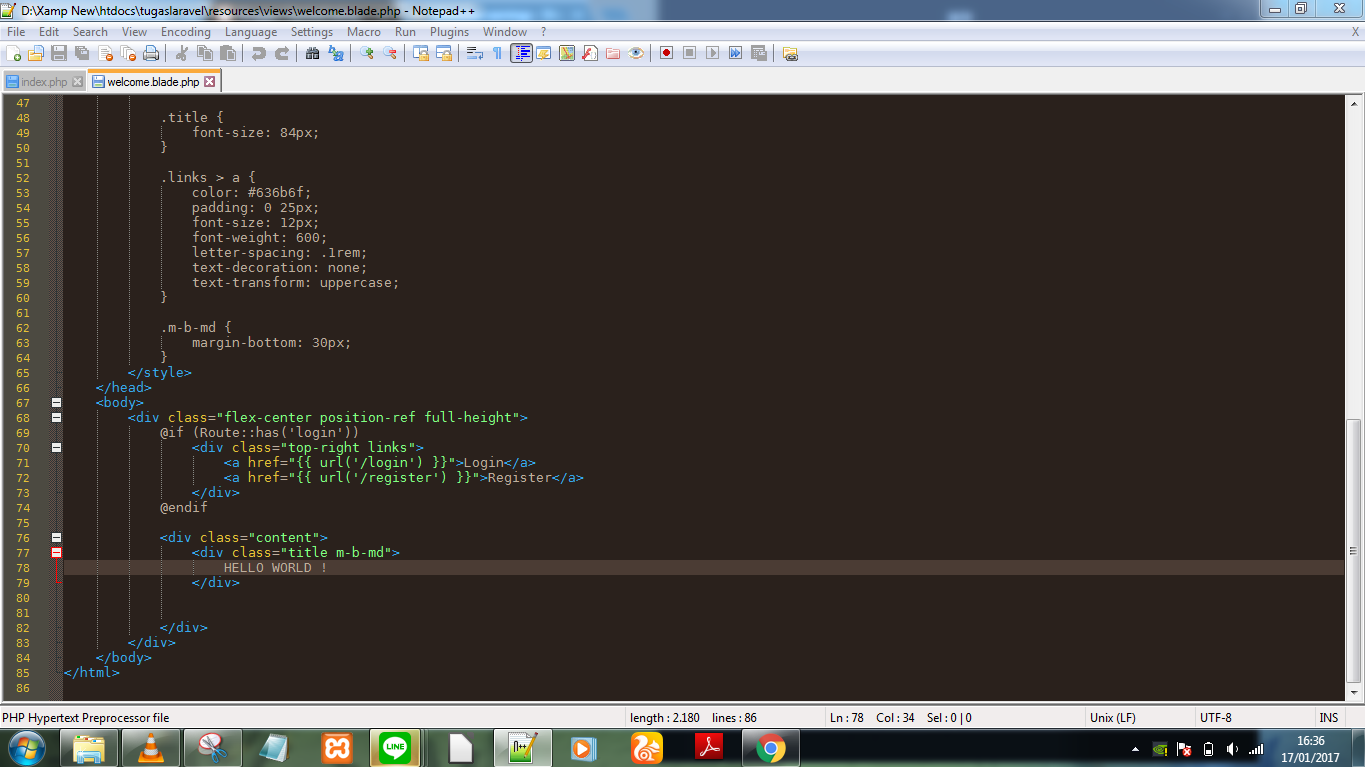1365x767 pixels.
Task: Collapse the title m-b-md div fold, line 77
Action: [56, 553]
